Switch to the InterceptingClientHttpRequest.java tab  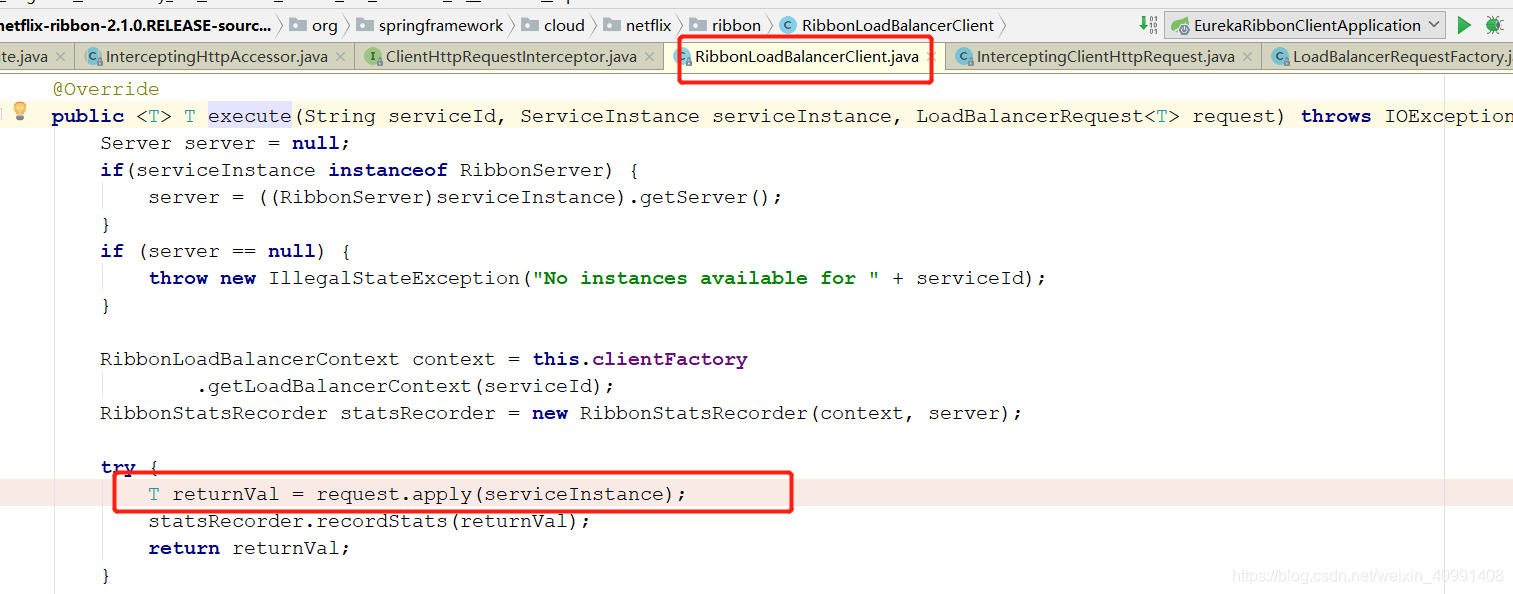(1105, 57)
